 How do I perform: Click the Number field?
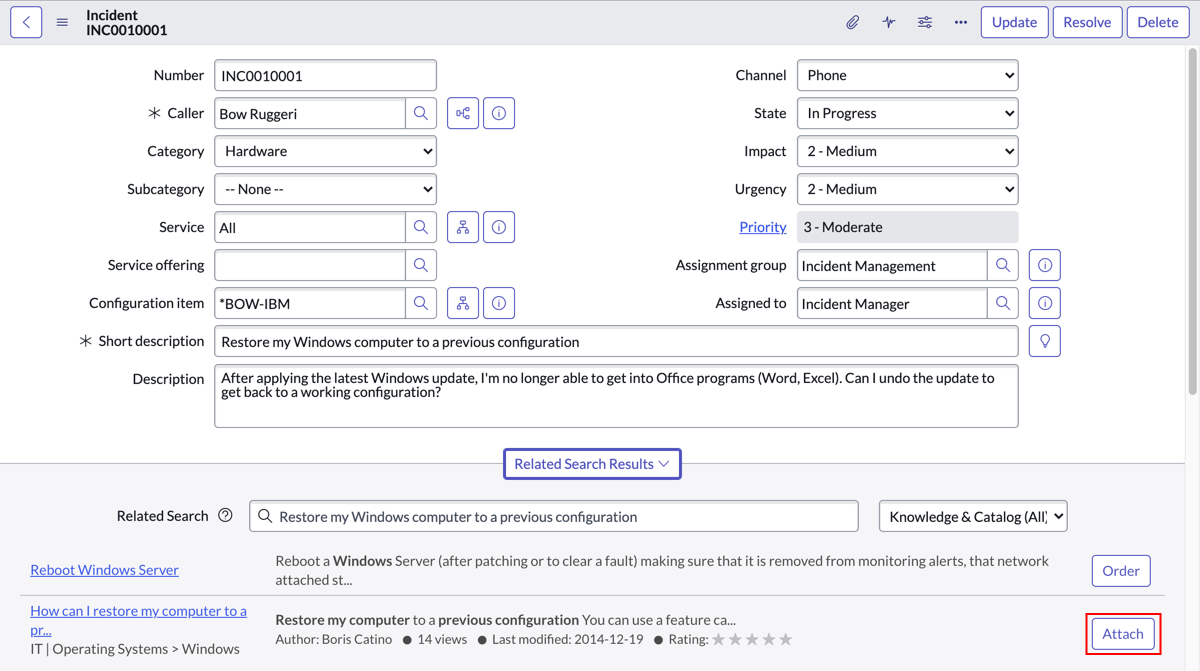coord(326,75)
